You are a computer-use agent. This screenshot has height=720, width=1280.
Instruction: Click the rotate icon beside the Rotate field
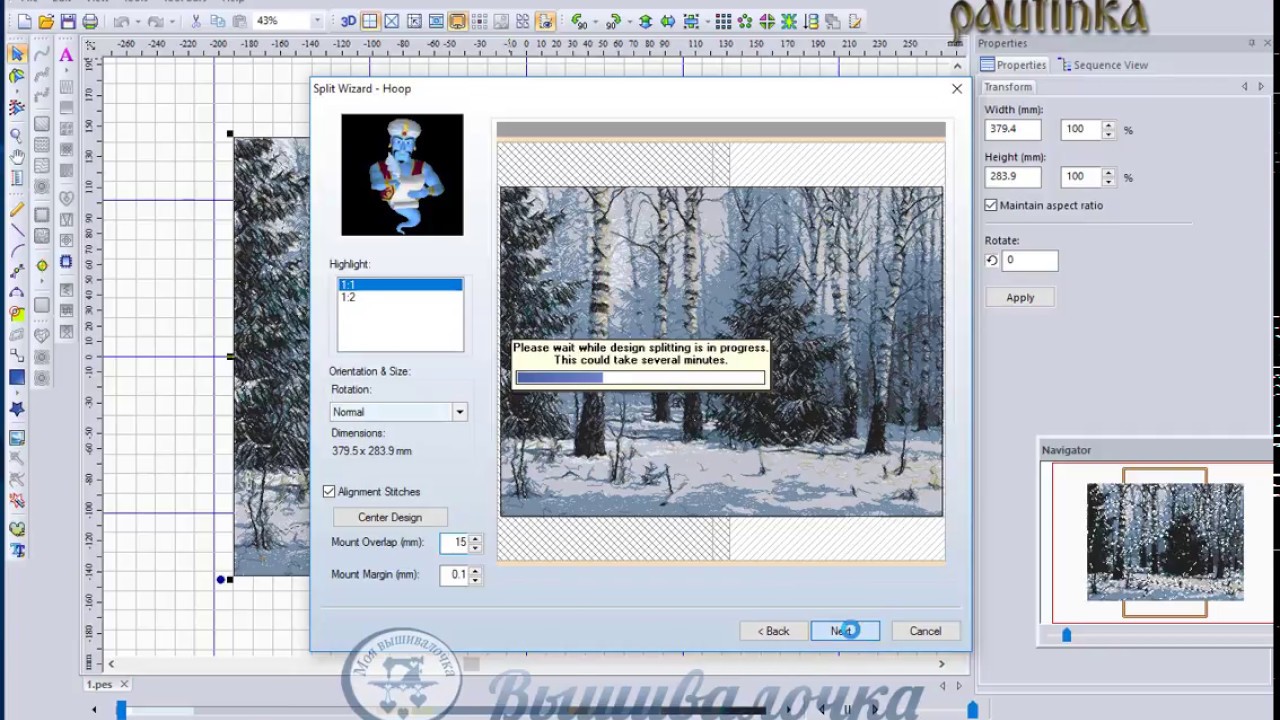coord(992,260)
